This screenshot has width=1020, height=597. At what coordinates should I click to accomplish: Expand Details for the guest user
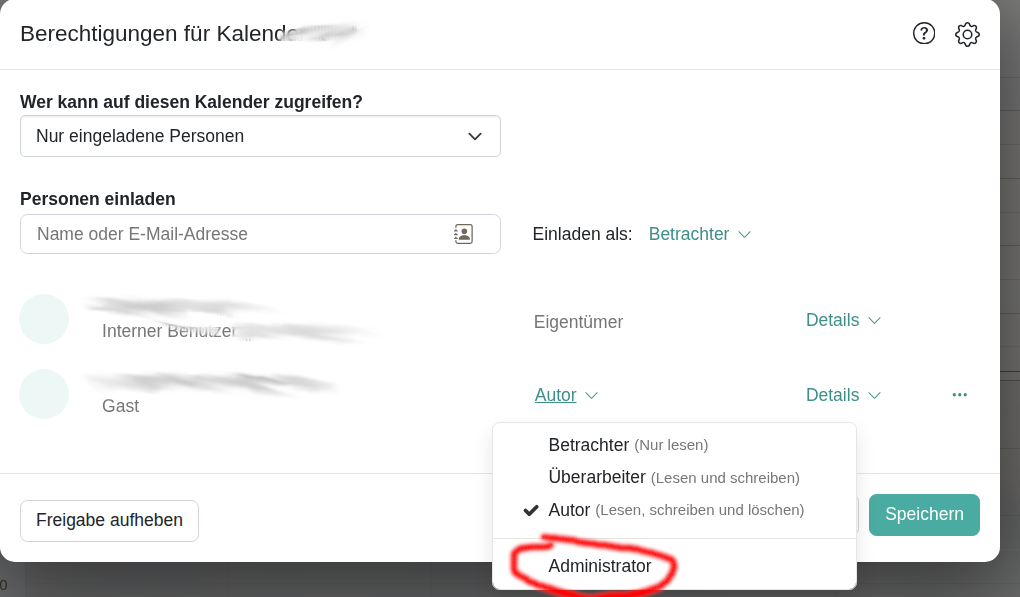point(843,395)
